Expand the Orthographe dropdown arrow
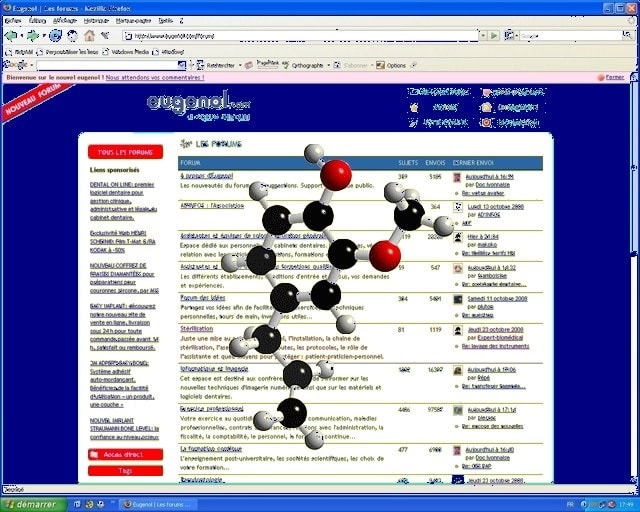The image size is (640, 512). (x=329, y=65)
